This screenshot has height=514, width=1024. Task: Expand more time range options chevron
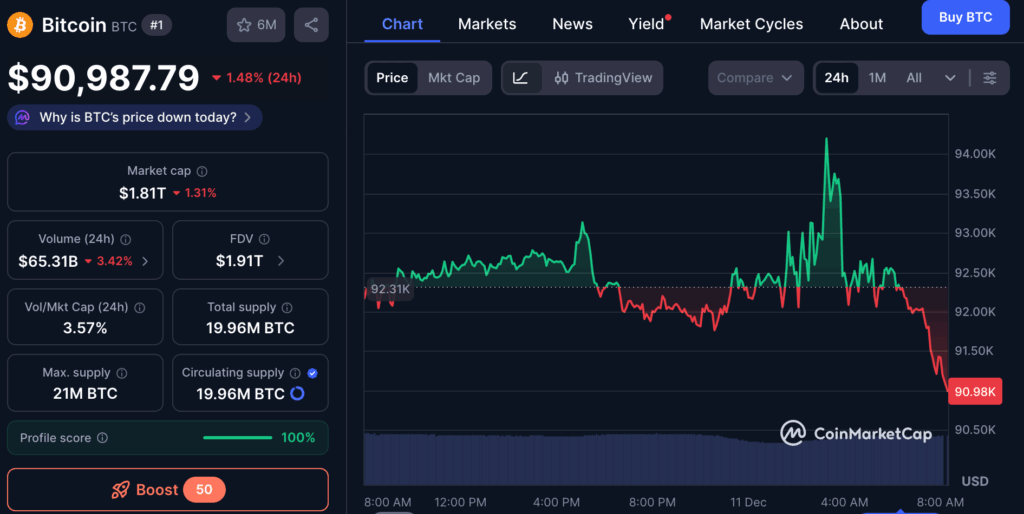[950, 78]
